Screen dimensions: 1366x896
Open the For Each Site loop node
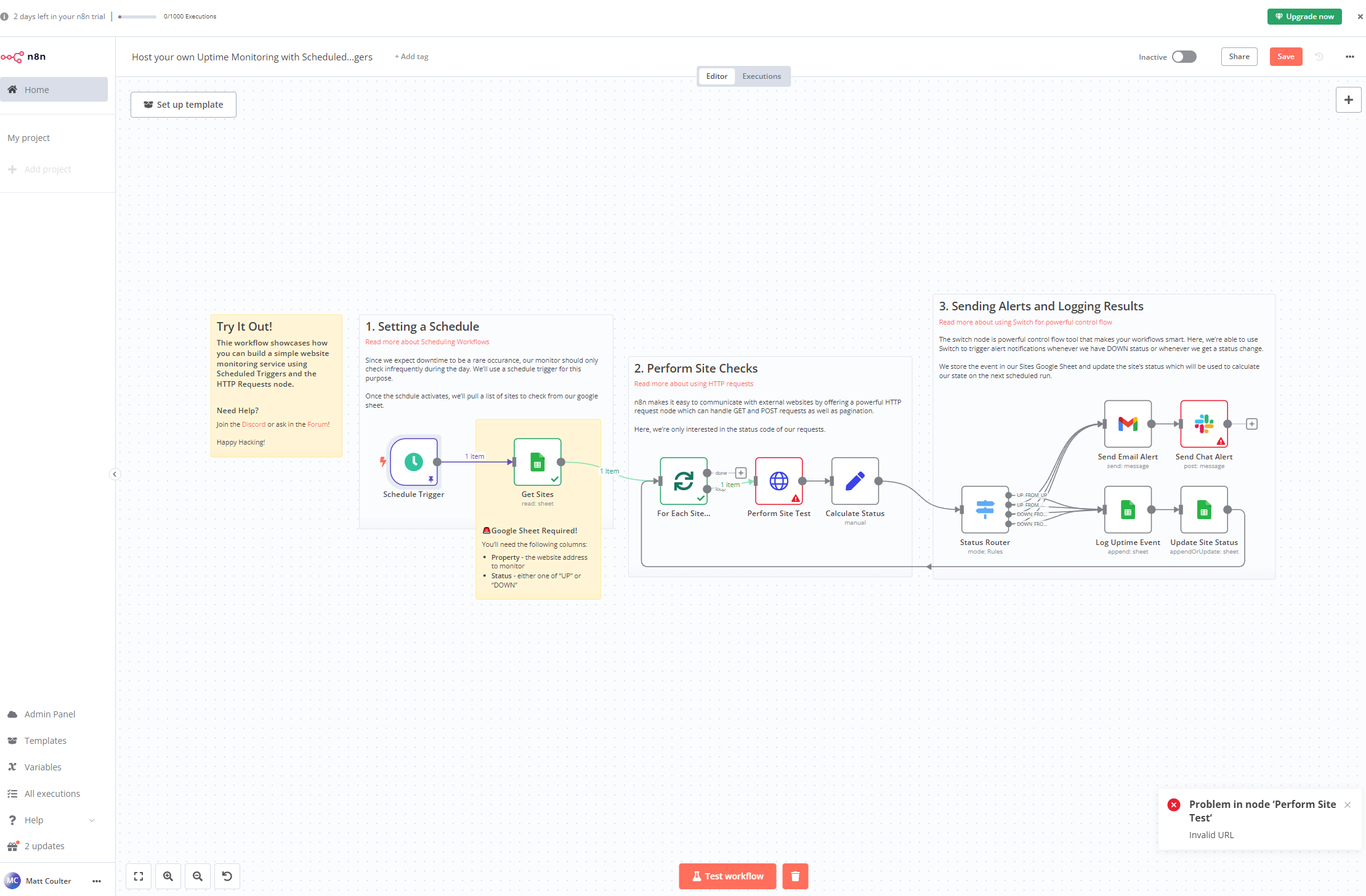(x=684, y=481)
